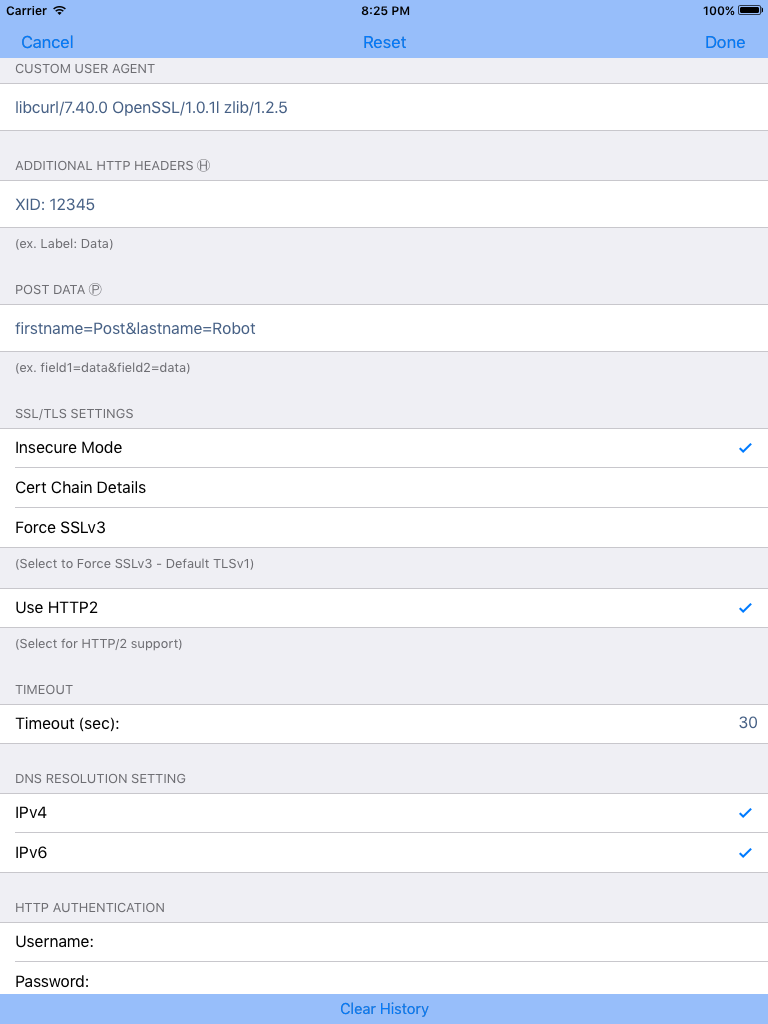This screenshot has height=1024, width=768.
Task: Uncheck the Insecure Mode checkmark
Action: [745, 448]
